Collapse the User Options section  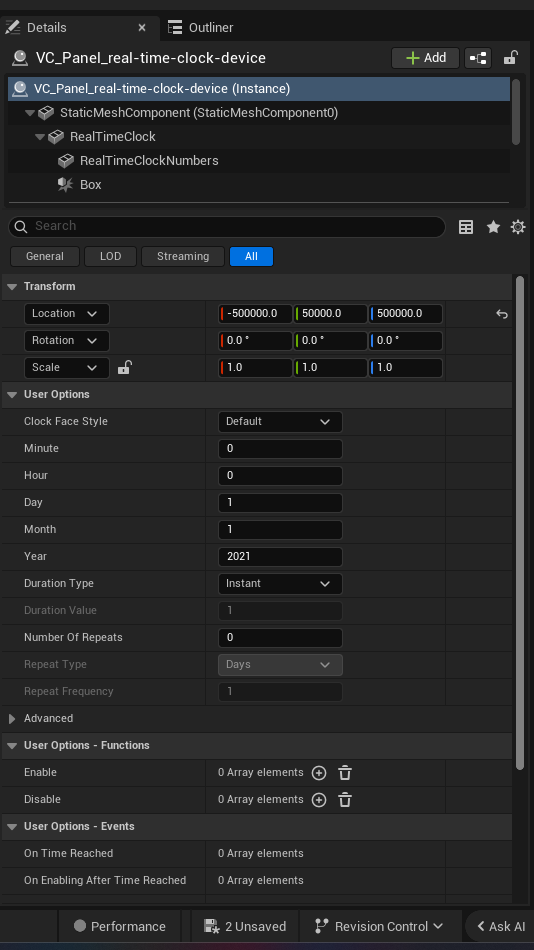coord(12,394)
